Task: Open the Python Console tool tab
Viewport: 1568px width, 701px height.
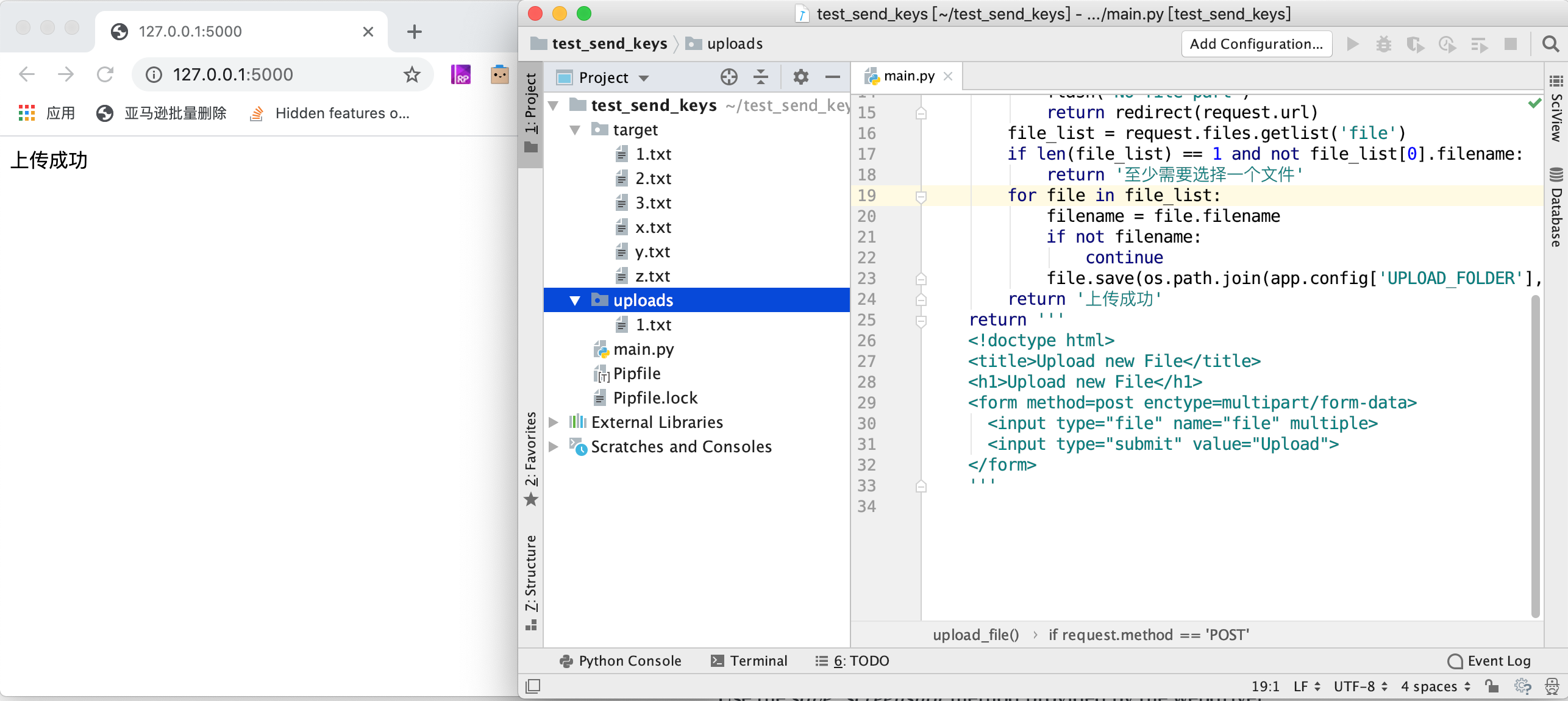Action: pyautogui.click(x=621, y=661)
